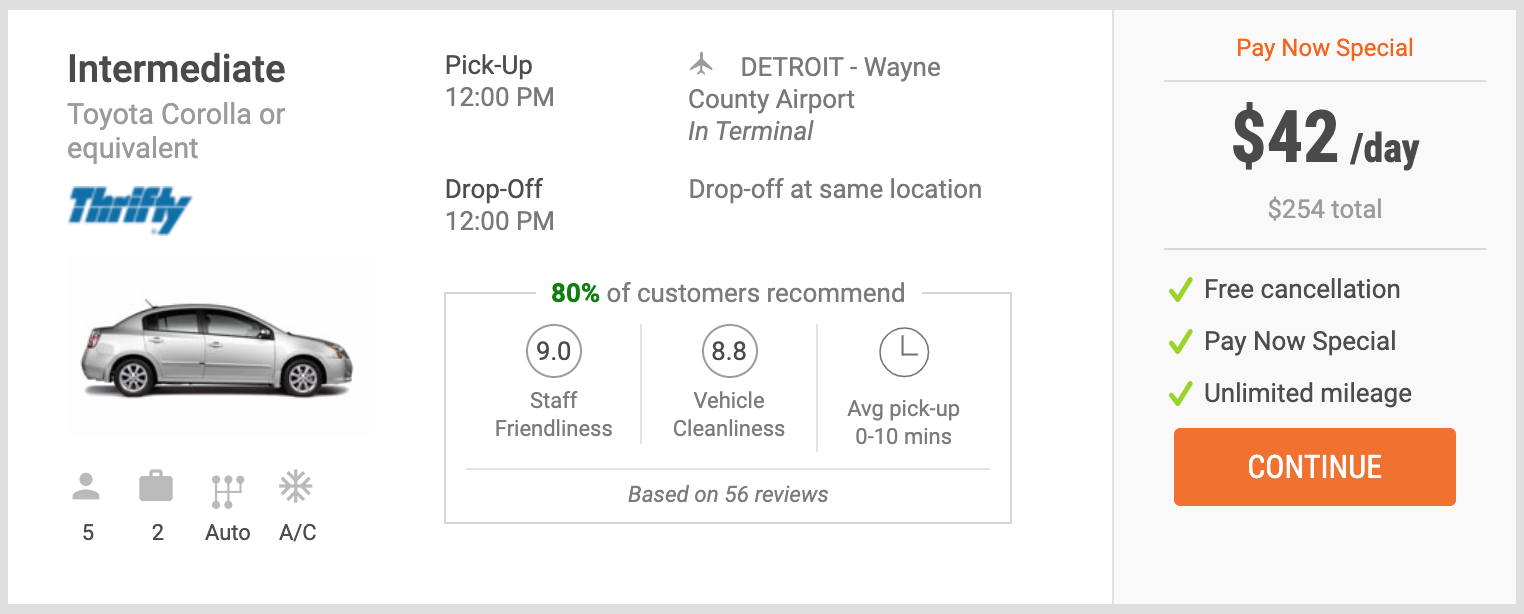Click the Free cancellation green checkmark
The height and width of the screenshot is (614, 1524).
[x=1181, y=291]
